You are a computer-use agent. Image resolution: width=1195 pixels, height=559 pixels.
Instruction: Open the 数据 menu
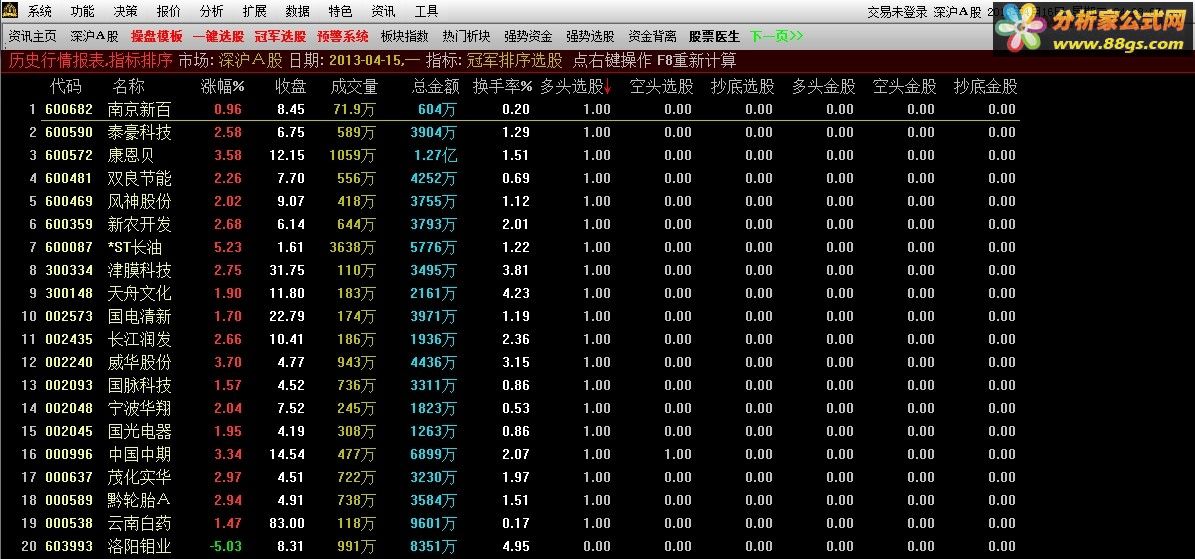pyautogui.click(x=297, y=11)
